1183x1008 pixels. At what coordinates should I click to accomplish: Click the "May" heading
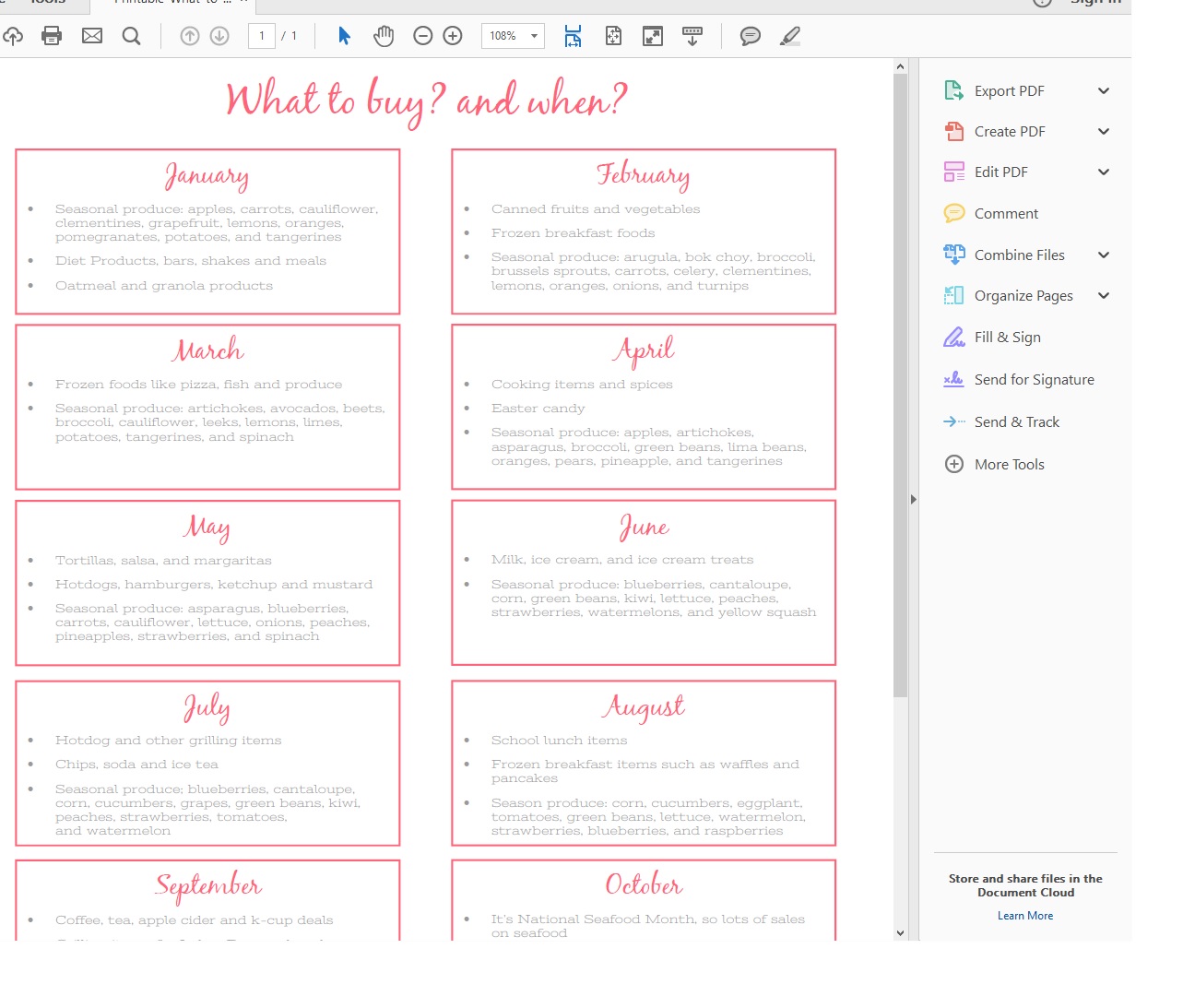207,527
